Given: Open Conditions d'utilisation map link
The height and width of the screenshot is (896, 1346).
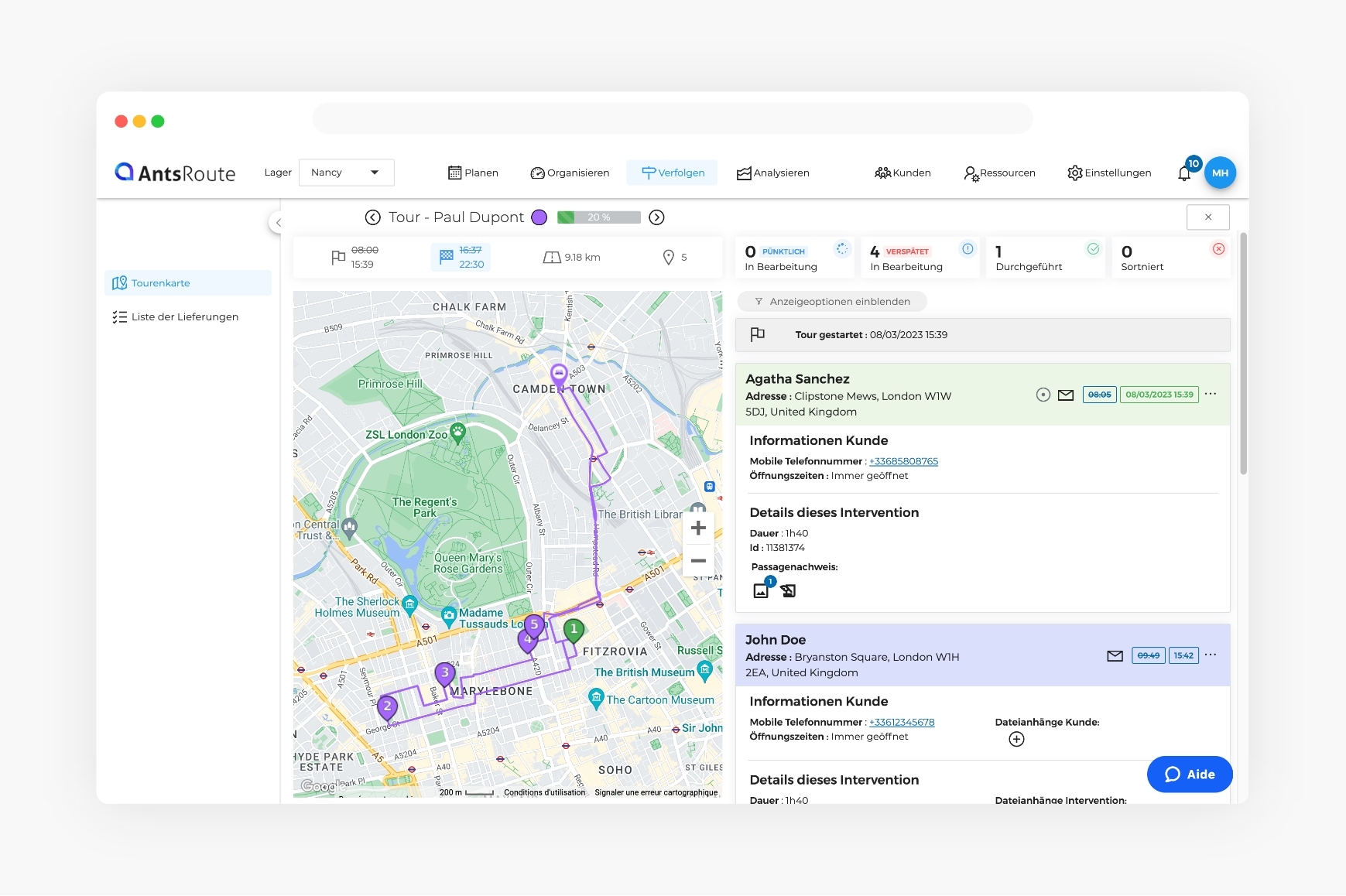Looking at the screenshot, I should coord(544,792).
